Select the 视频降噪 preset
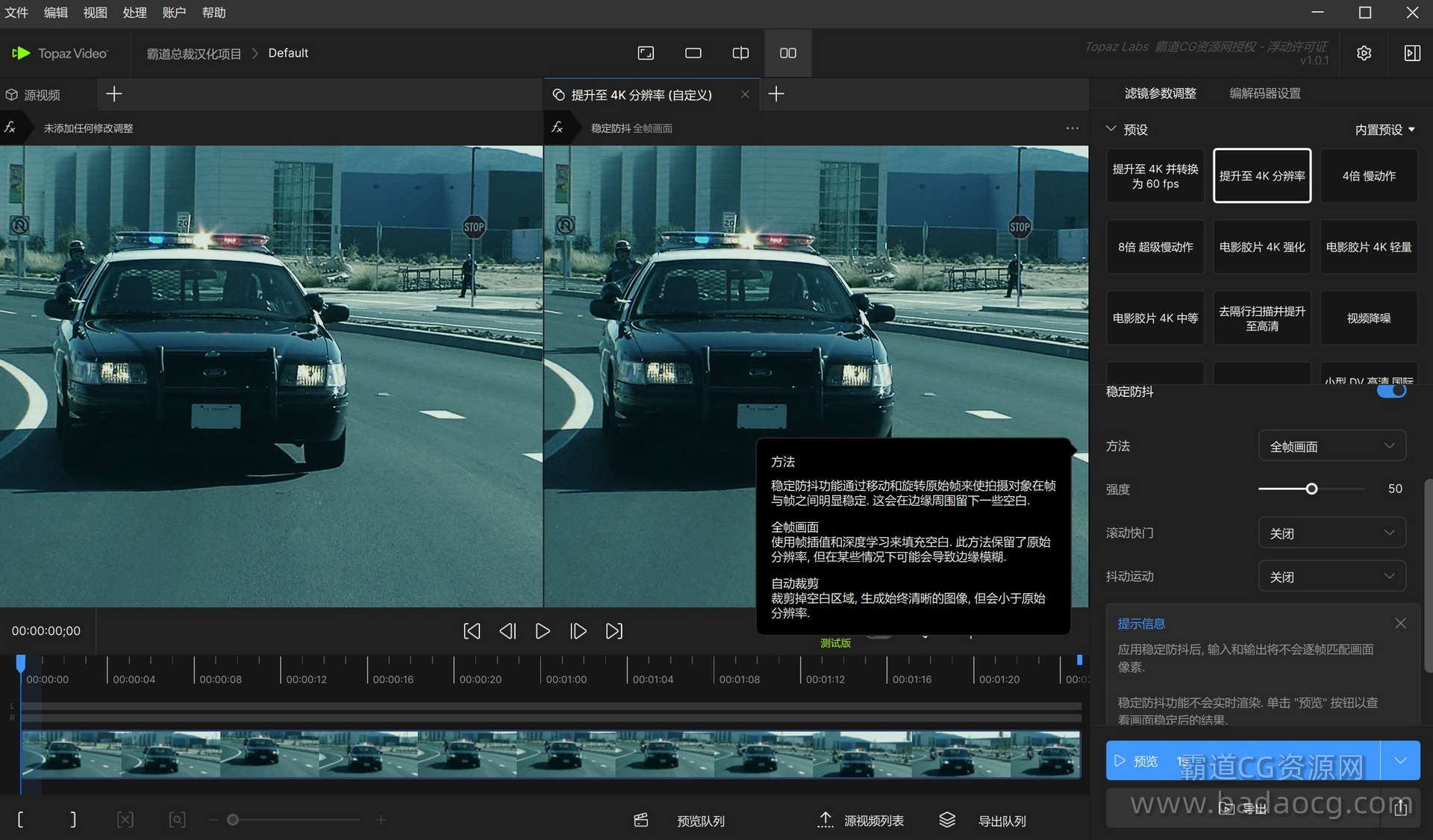The width and height of the screenshot is (1433, 840). click(1368, 318)
